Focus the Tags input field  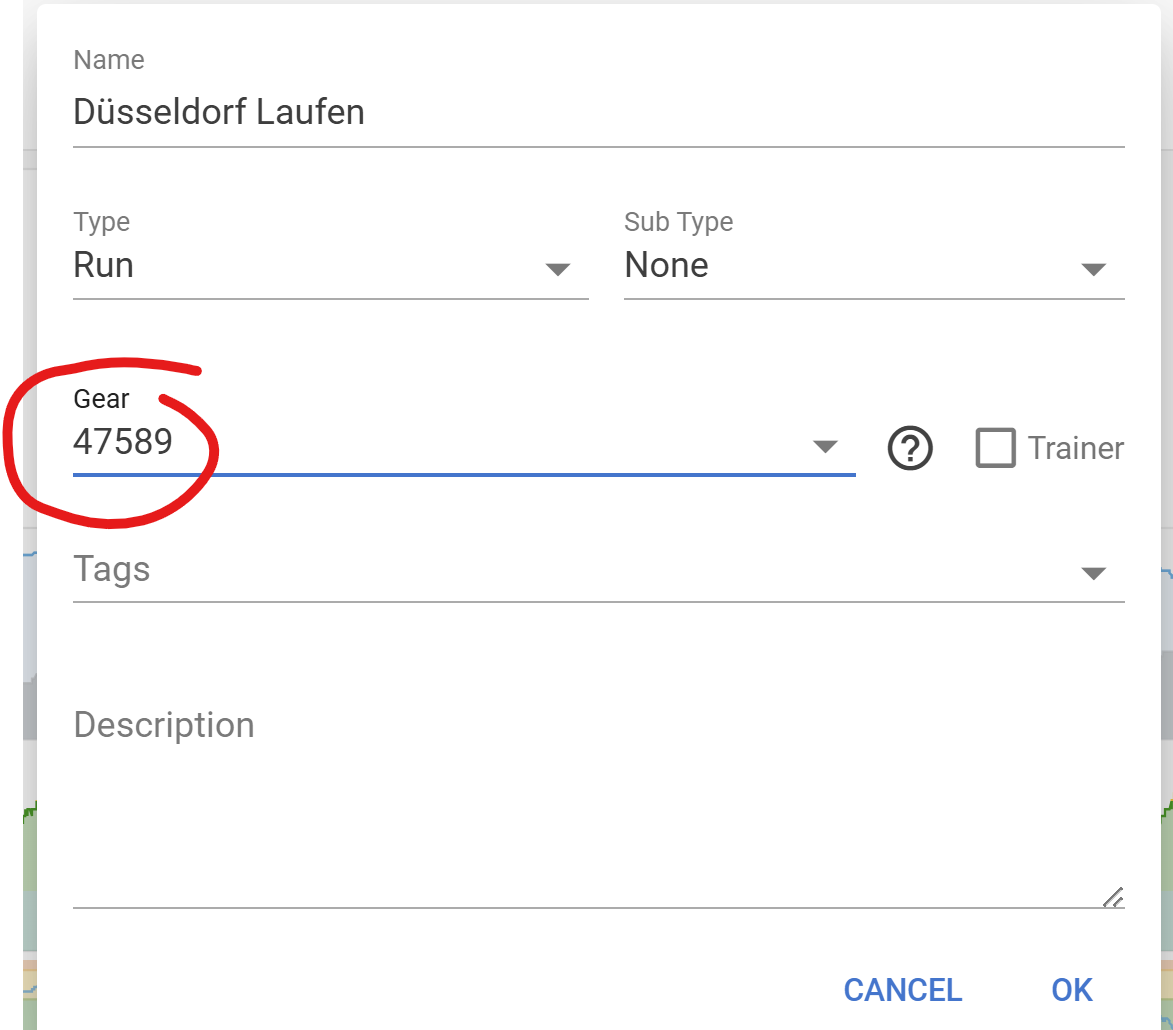[500, 570]
